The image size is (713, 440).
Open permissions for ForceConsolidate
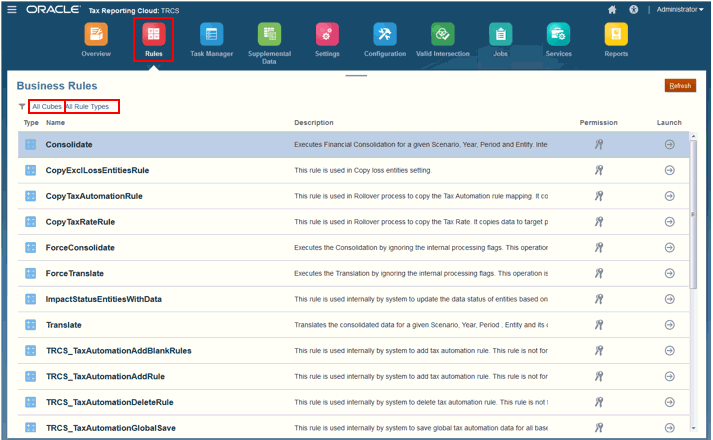pyautogui.click(x=599, y=247)
